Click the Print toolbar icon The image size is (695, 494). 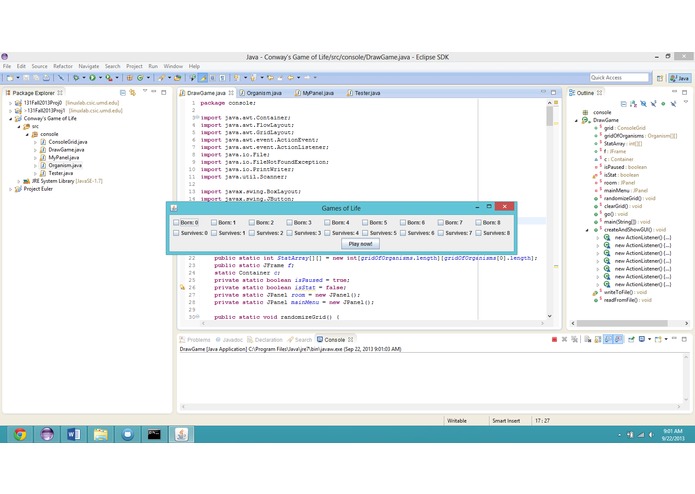point(46,78)
